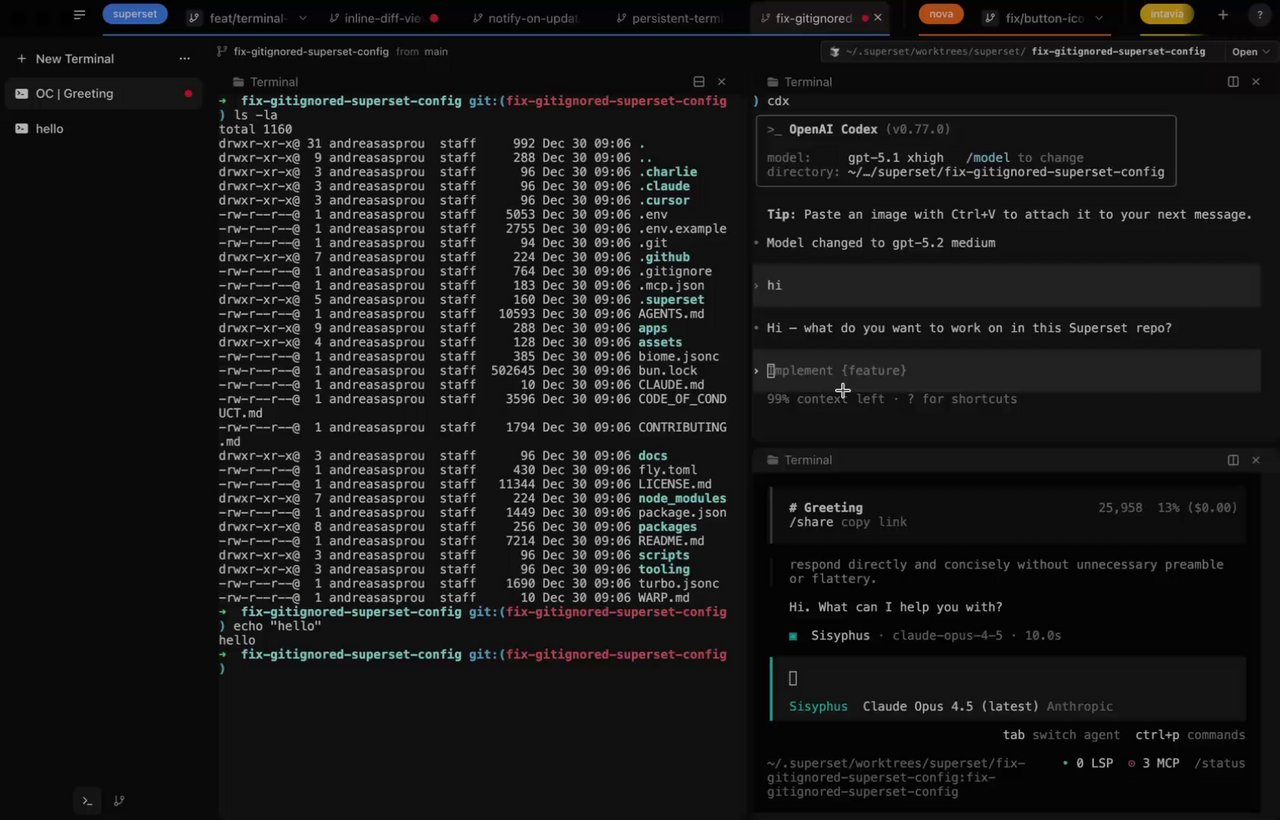
Task: Expand the fix/button-ico tab dropdown chevron
Action: click(x=1099, y=18)
